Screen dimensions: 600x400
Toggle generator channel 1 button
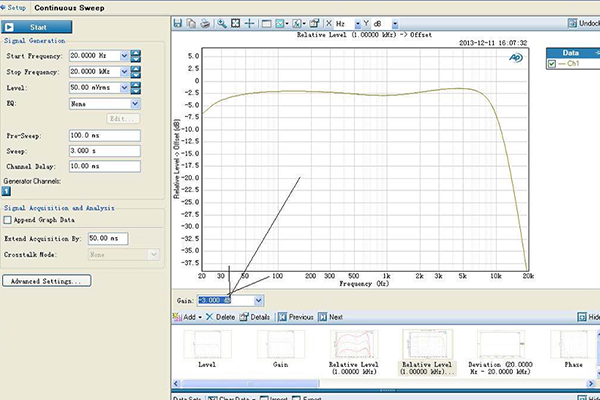coord(5,189)
